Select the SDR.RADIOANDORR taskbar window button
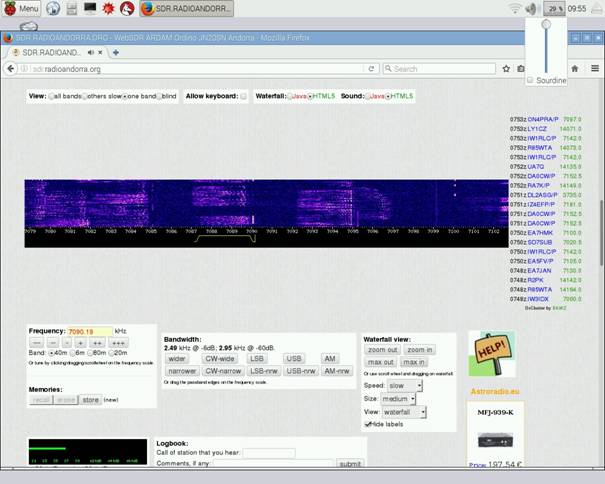 click(186, 8)
